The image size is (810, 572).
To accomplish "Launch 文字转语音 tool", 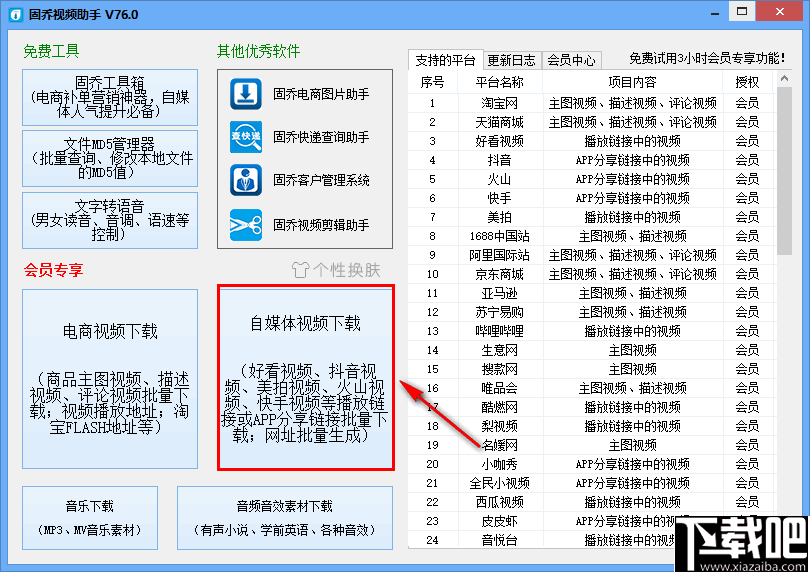I will (x=110, y=220).
